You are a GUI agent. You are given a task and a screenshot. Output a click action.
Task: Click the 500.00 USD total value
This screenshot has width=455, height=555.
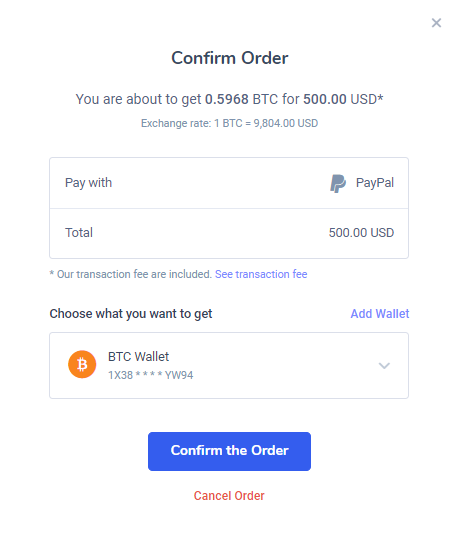point(361,233)
